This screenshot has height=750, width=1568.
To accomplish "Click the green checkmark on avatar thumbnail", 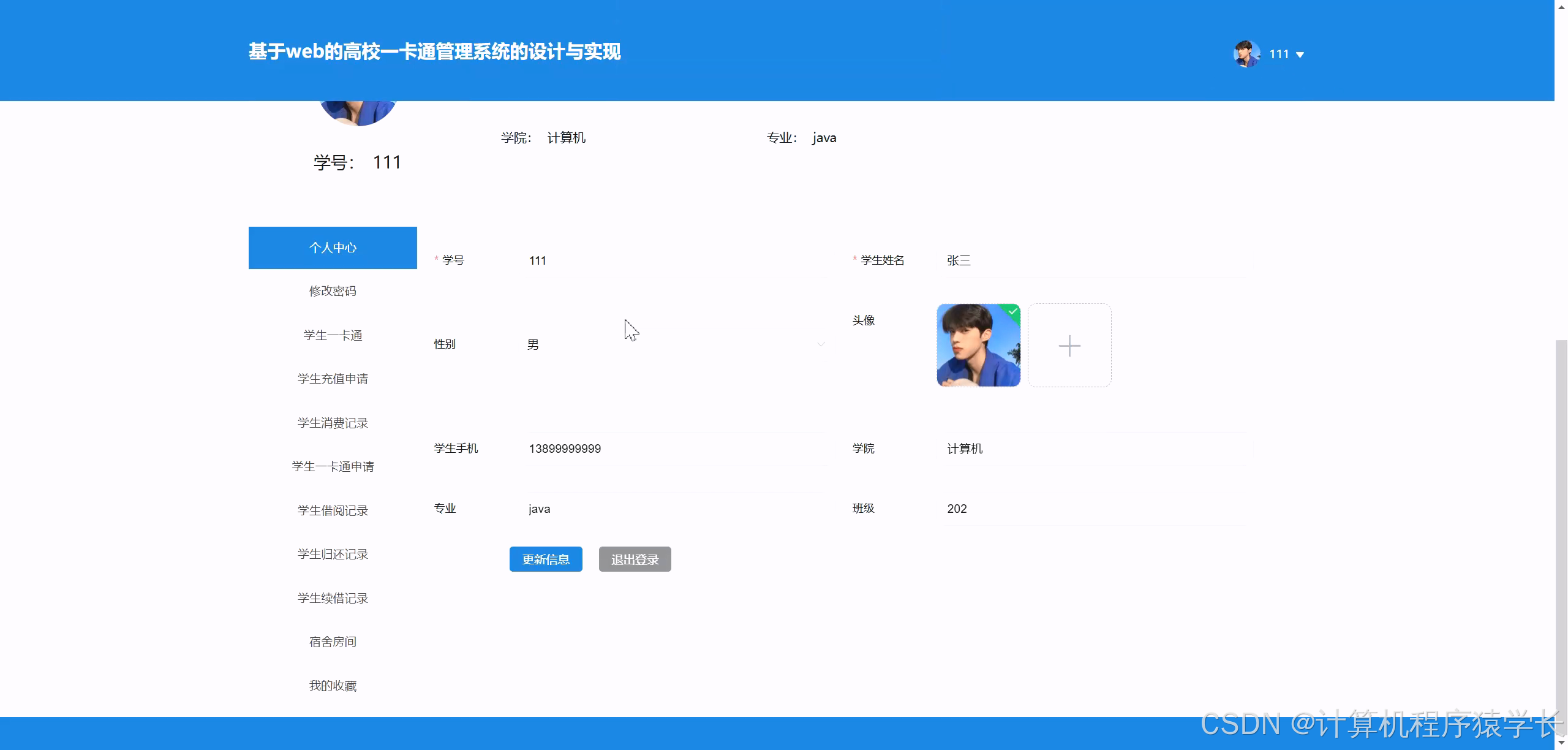I will point(1014,311).
